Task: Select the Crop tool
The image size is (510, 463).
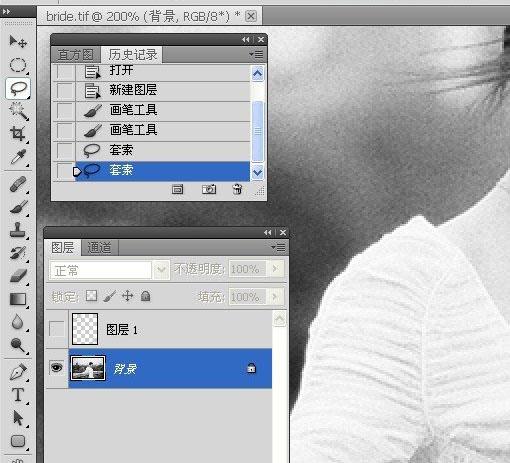Action: (18, 134)
